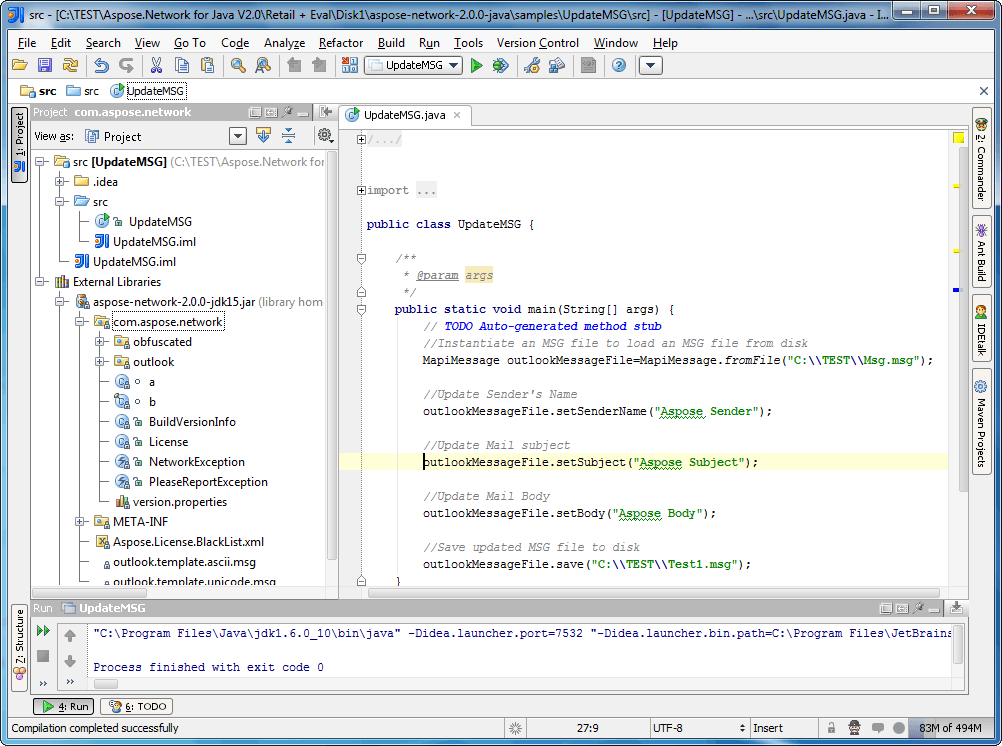Click the Paste clipboard icon

click(207, 65)
